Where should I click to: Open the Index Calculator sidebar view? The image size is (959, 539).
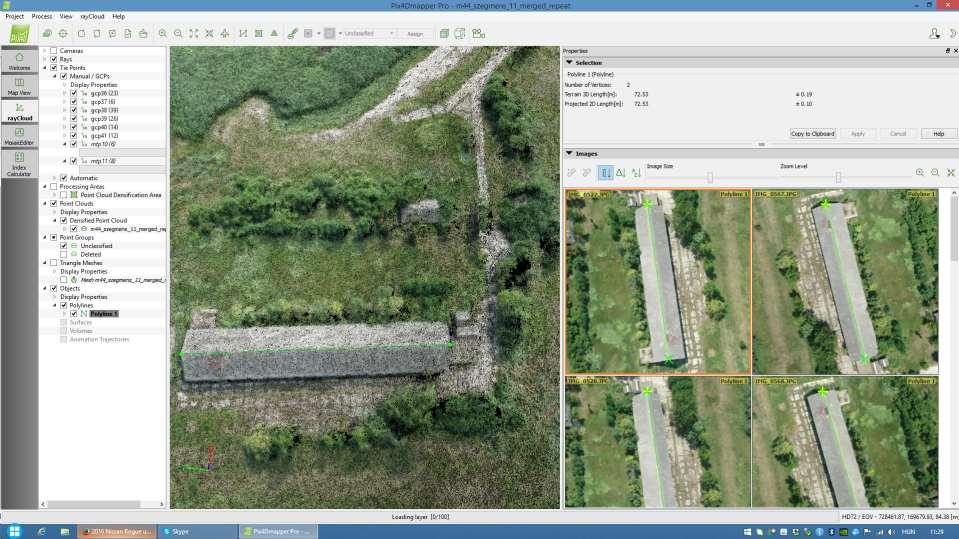19,164
